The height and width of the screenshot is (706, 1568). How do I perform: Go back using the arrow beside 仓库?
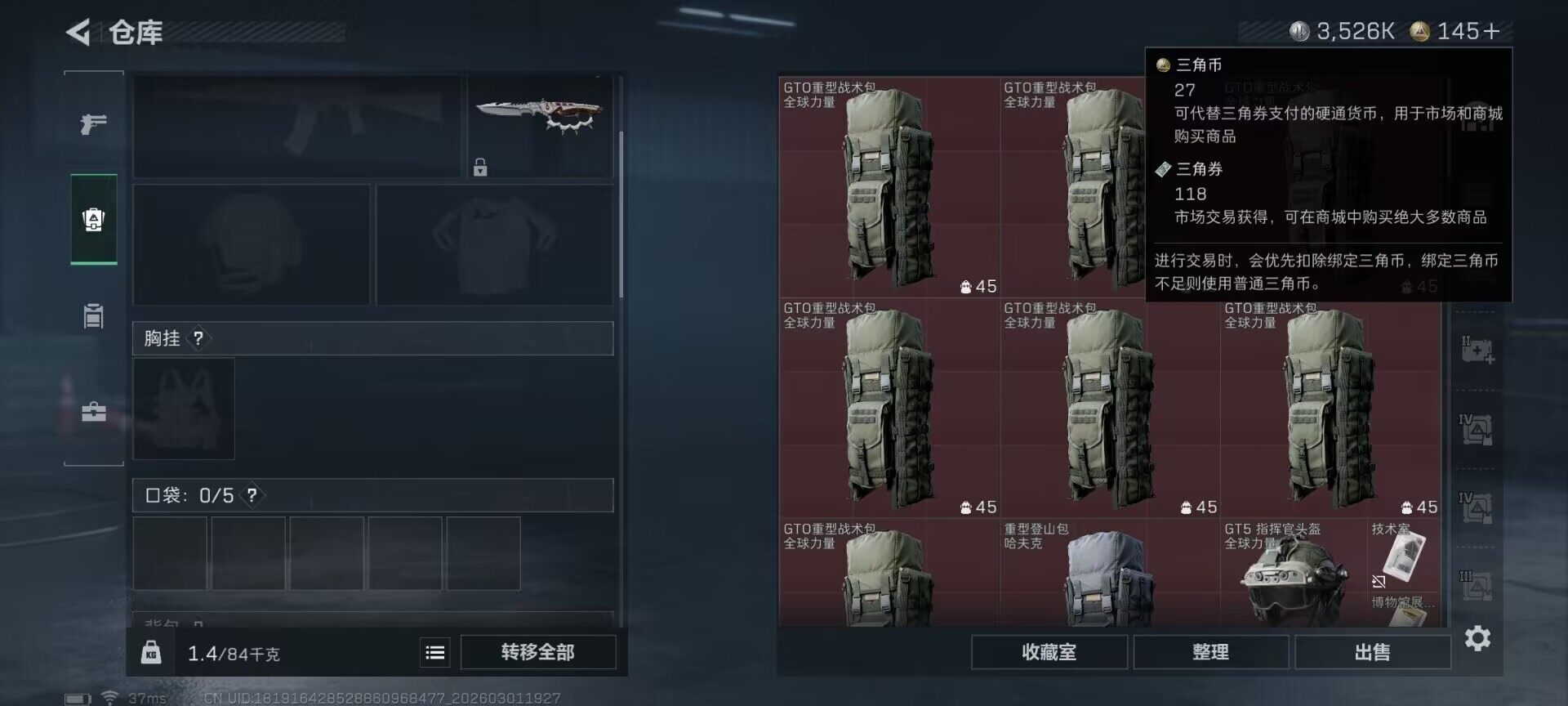[78, 33]
